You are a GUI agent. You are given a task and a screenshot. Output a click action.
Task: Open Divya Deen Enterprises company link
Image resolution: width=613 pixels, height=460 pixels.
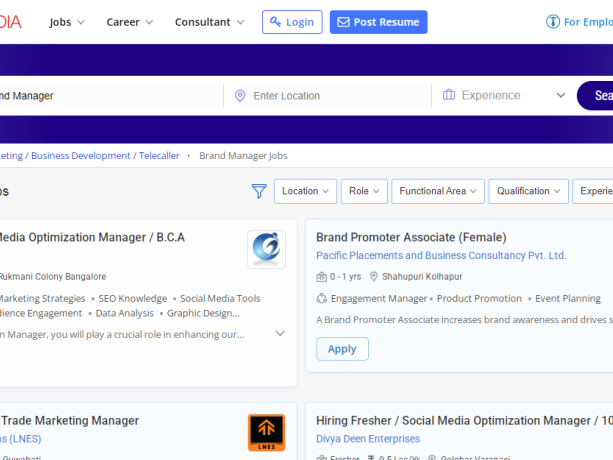point(368,439)
